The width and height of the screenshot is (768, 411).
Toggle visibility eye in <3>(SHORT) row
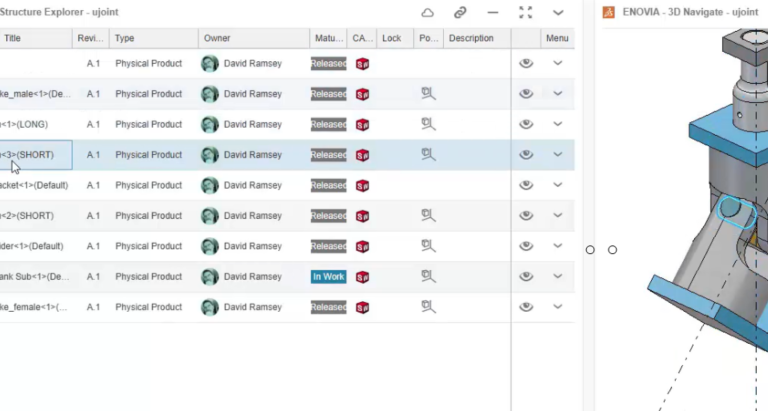(526, 154)
